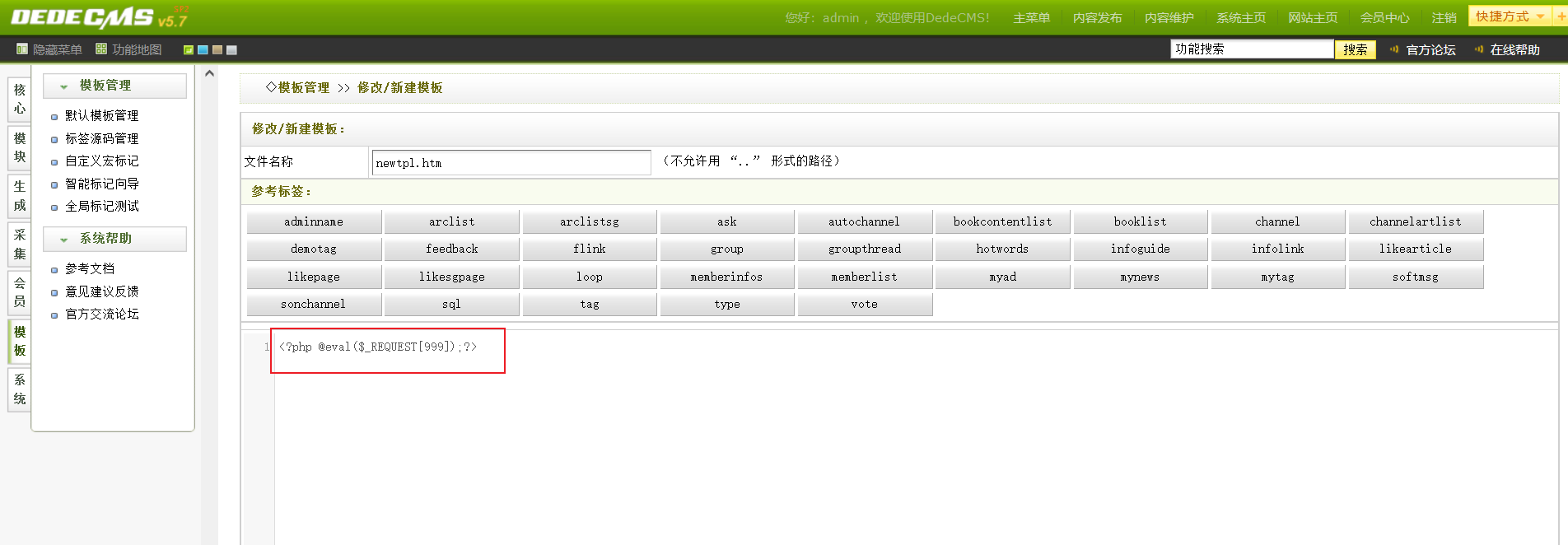Click the arclistsg tag button
This screenshot has height=545, width=1568.
click(x=590, y=221)
